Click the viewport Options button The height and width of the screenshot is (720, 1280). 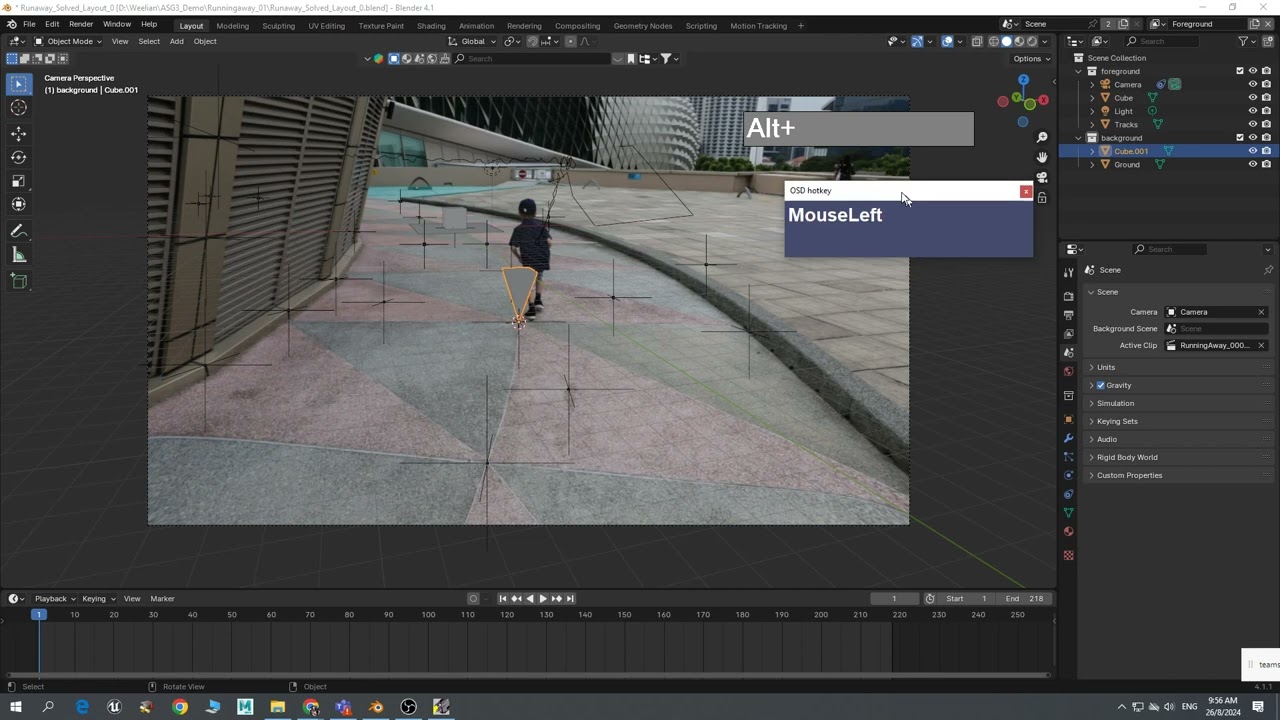pos(1030,58)
